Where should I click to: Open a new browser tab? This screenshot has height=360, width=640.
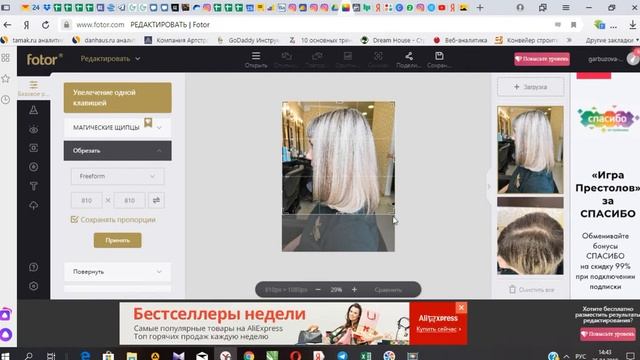tap(480, 7)
